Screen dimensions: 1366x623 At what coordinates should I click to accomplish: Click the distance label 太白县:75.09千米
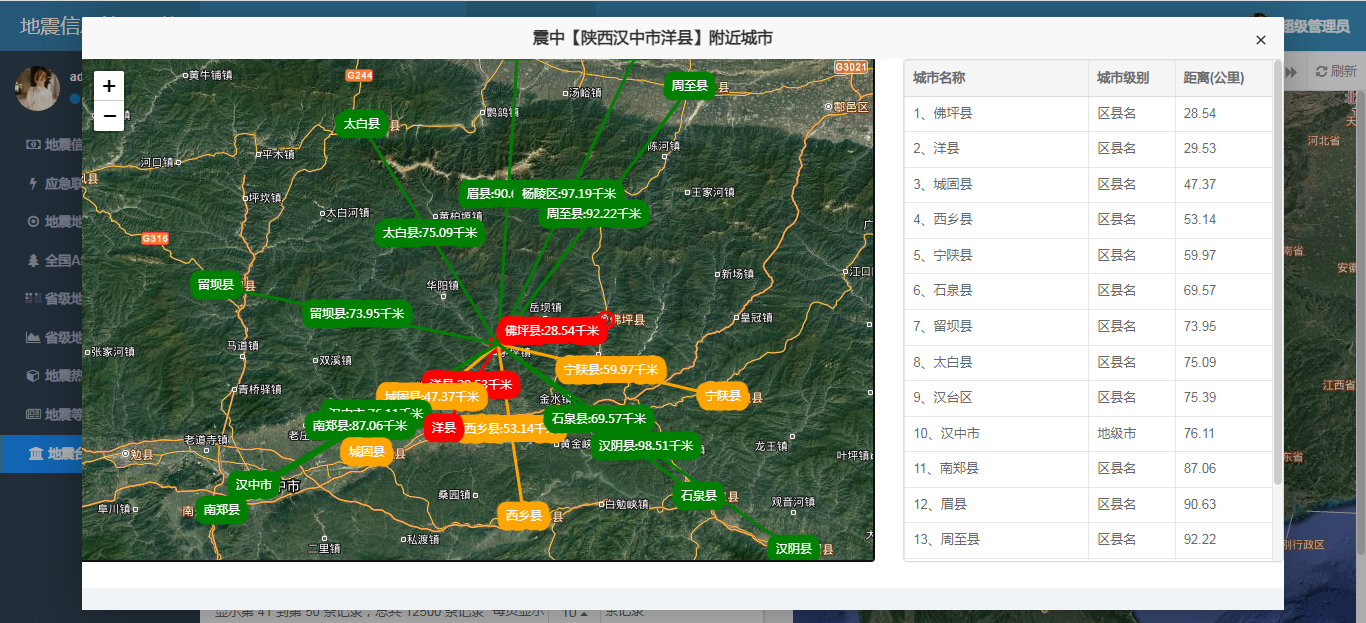[430, 233]
